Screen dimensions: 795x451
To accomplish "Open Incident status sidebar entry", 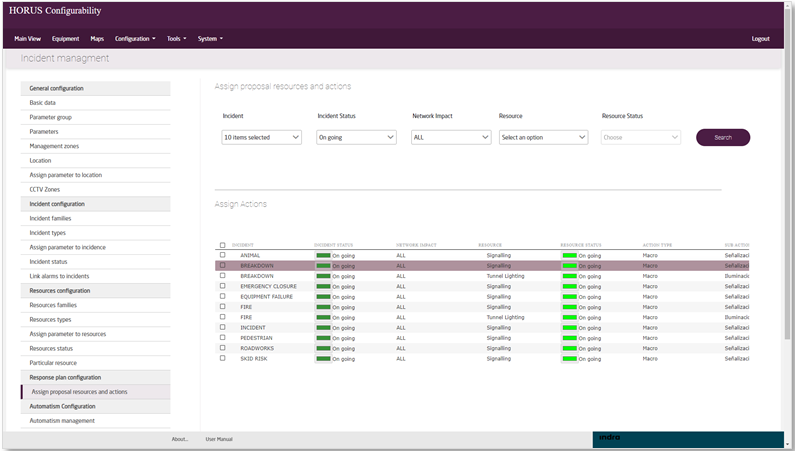I will (95, 261).
